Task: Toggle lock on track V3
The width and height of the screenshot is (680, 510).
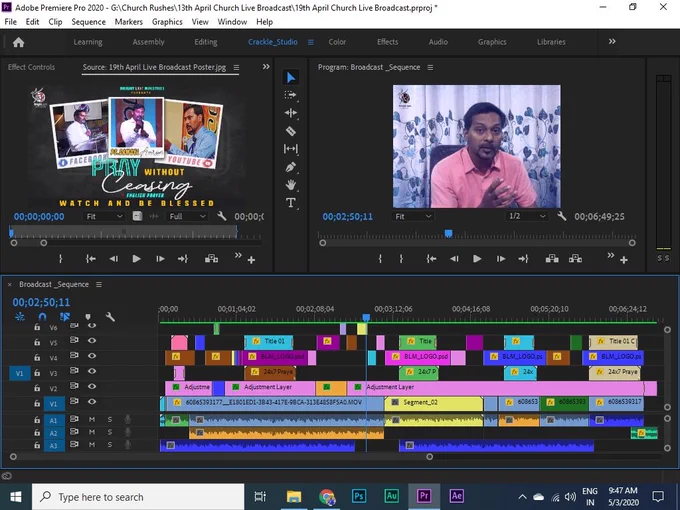Action: pyautogui.click(x=37, y=372)
